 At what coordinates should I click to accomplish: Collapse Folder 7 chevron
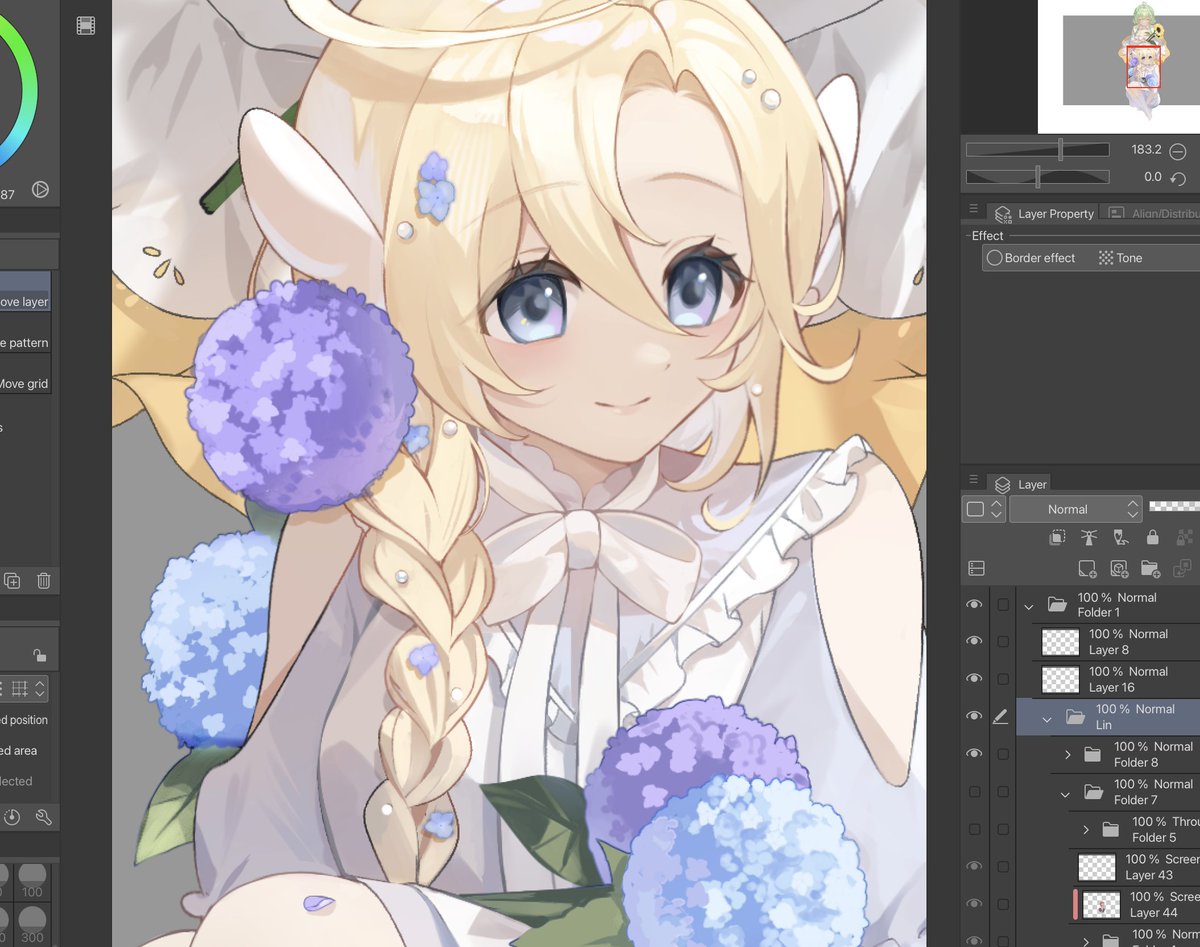(x=1066, y=793)
